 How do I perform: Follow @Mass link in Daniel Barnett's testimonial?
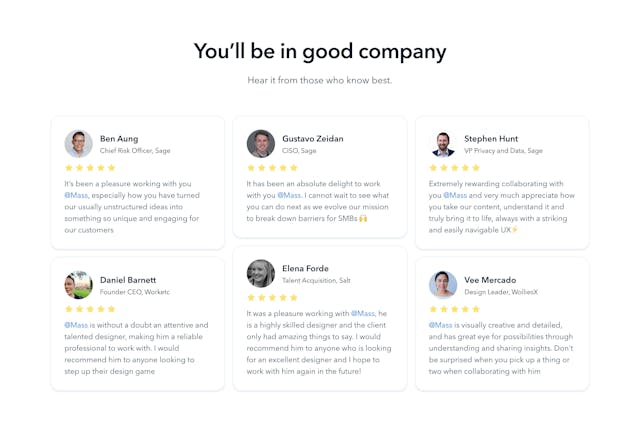76,325
